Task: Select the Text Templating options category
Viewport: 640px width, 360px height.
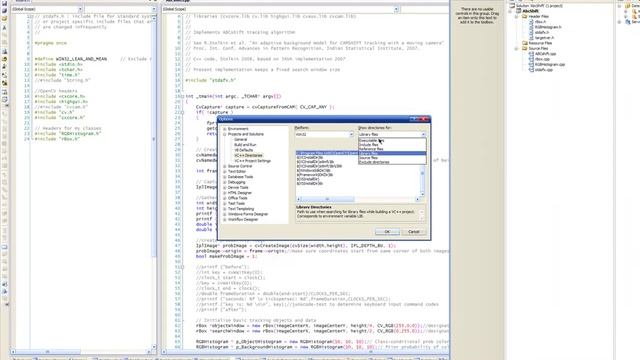Action: (x=241, y=209)
